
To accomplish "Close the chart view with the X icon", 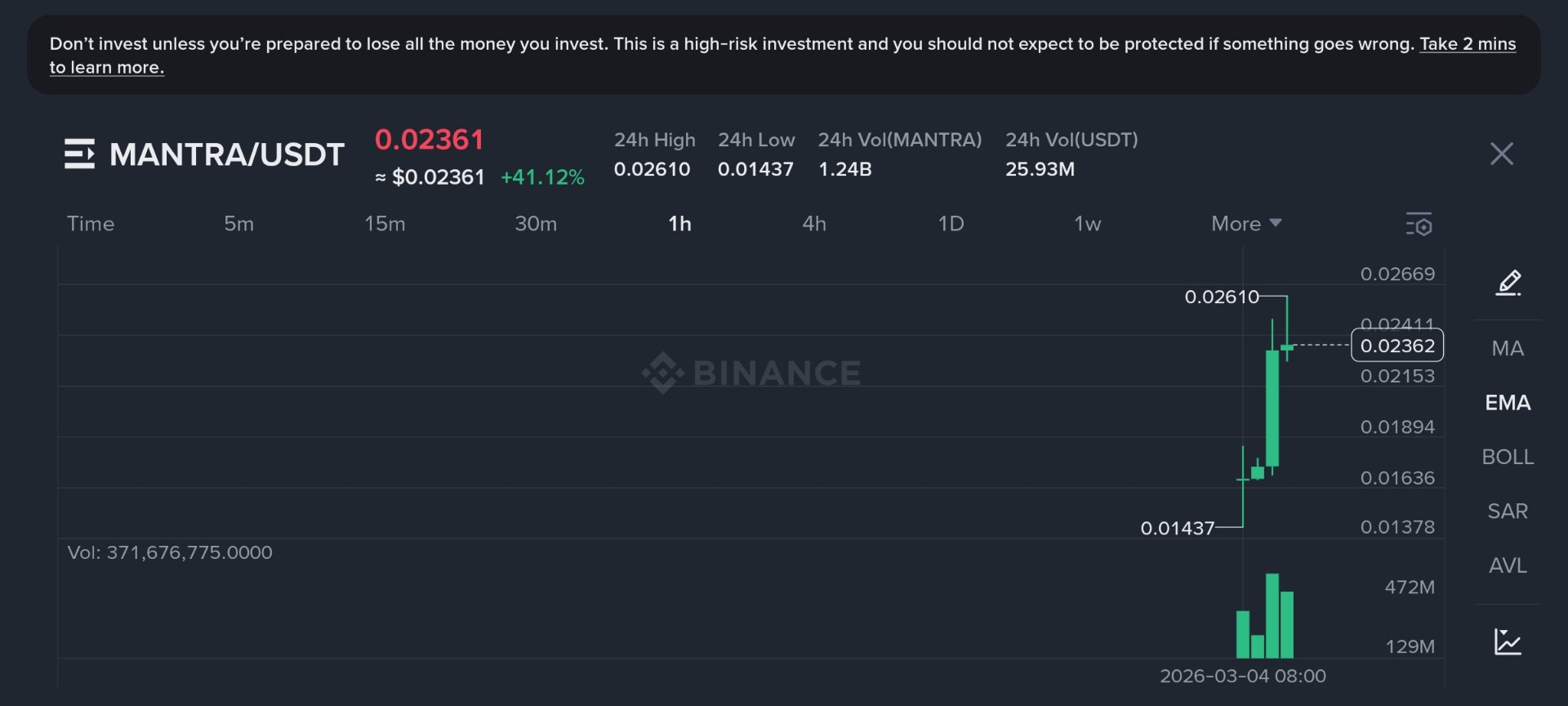I will [1501, 154].
